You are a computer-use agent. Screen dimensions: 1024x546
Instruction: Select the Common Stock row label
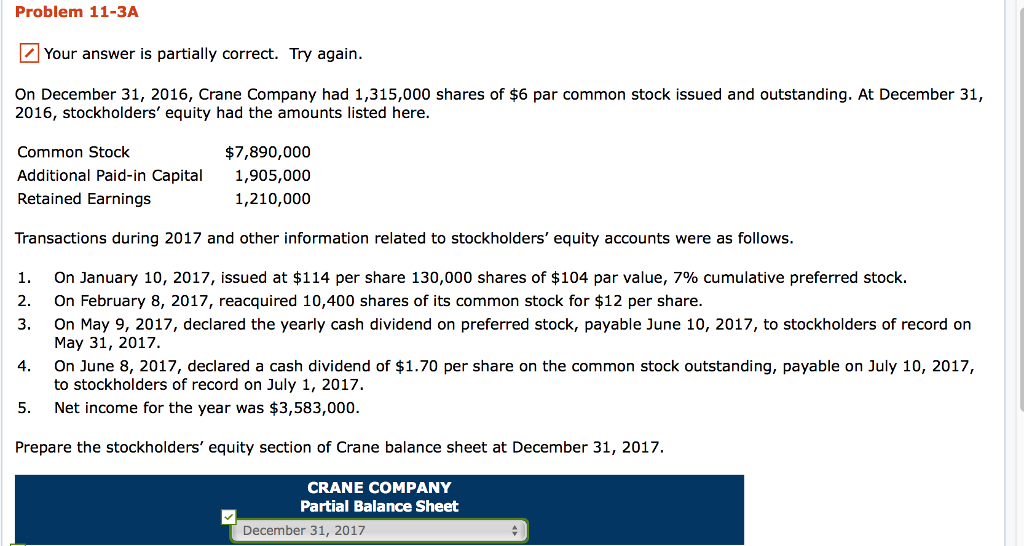tap(74, 152)
